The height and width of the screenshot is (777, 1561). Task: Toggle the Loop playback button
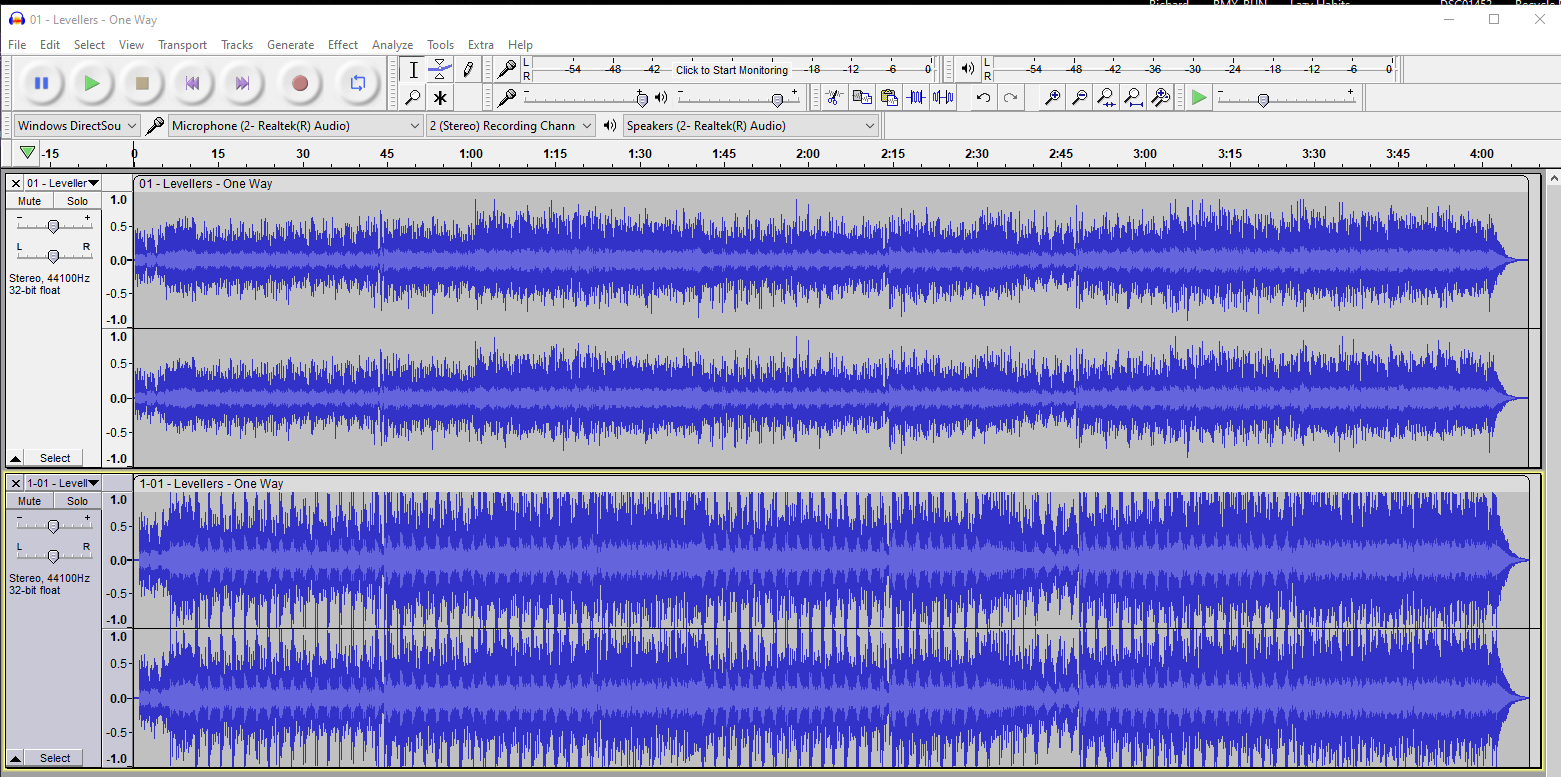357,83
